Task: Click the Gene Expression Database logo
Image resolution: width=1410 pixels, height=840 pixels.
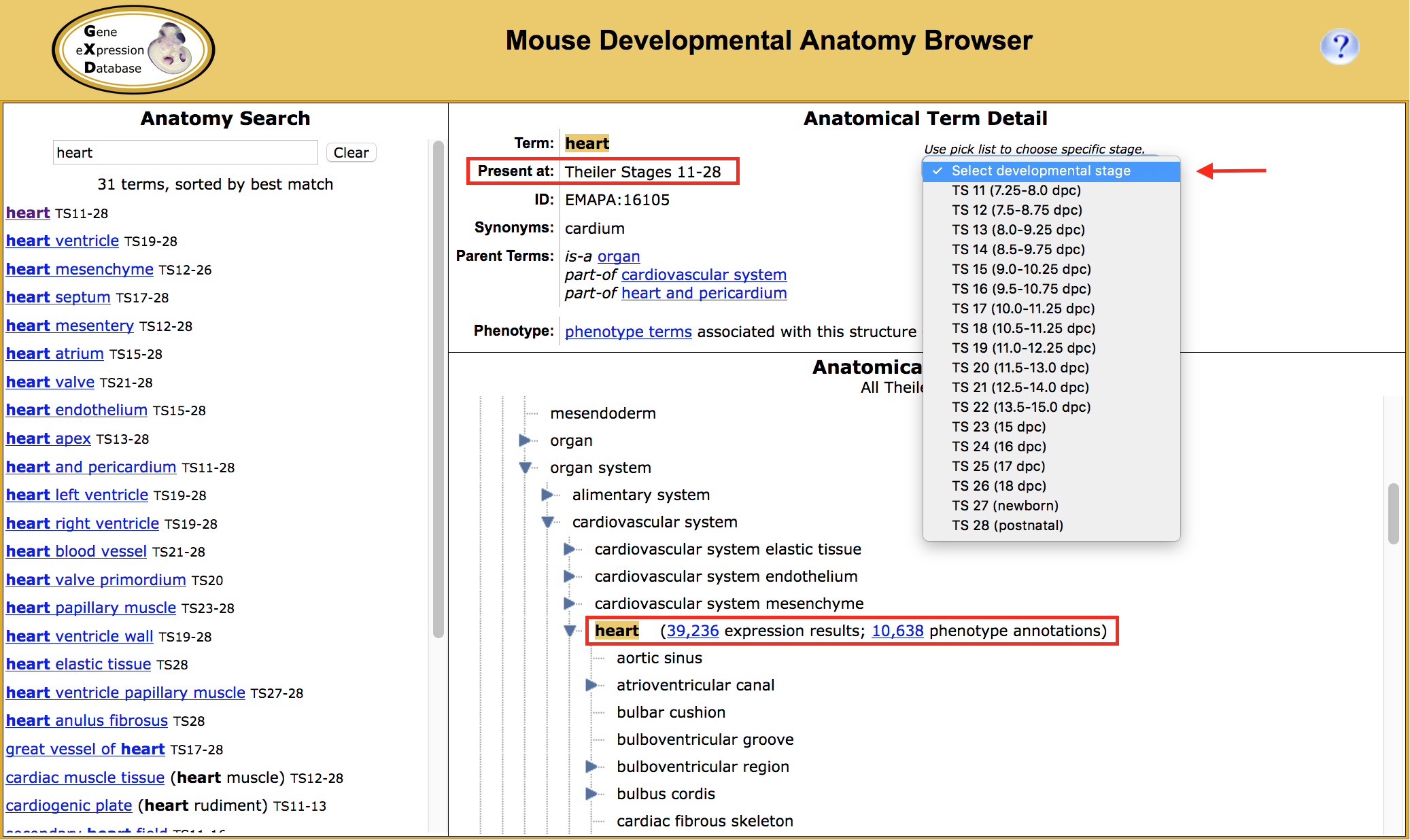Action: click(133, 50)
